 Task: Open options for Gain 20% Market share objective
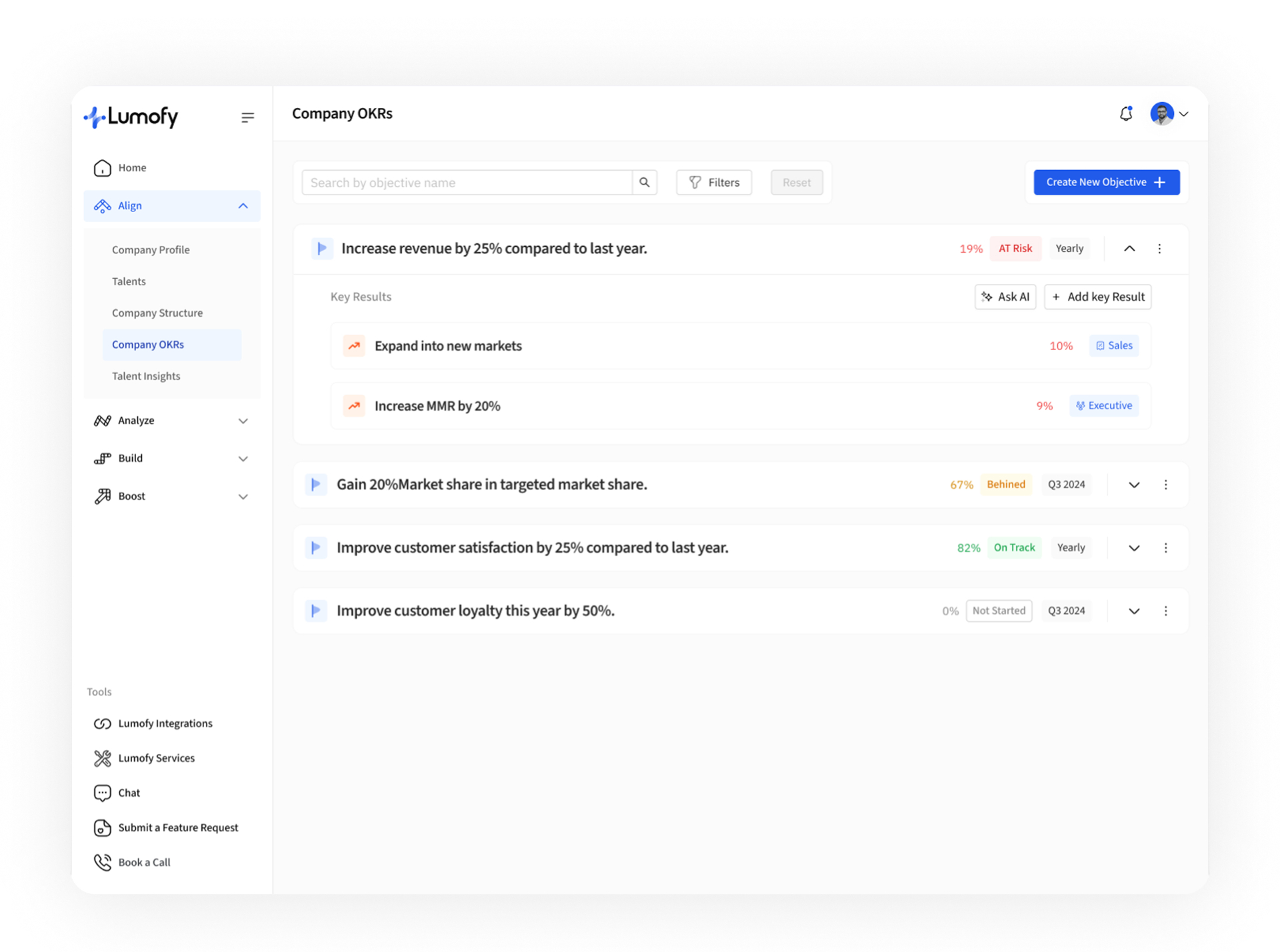pos(1166,485)
